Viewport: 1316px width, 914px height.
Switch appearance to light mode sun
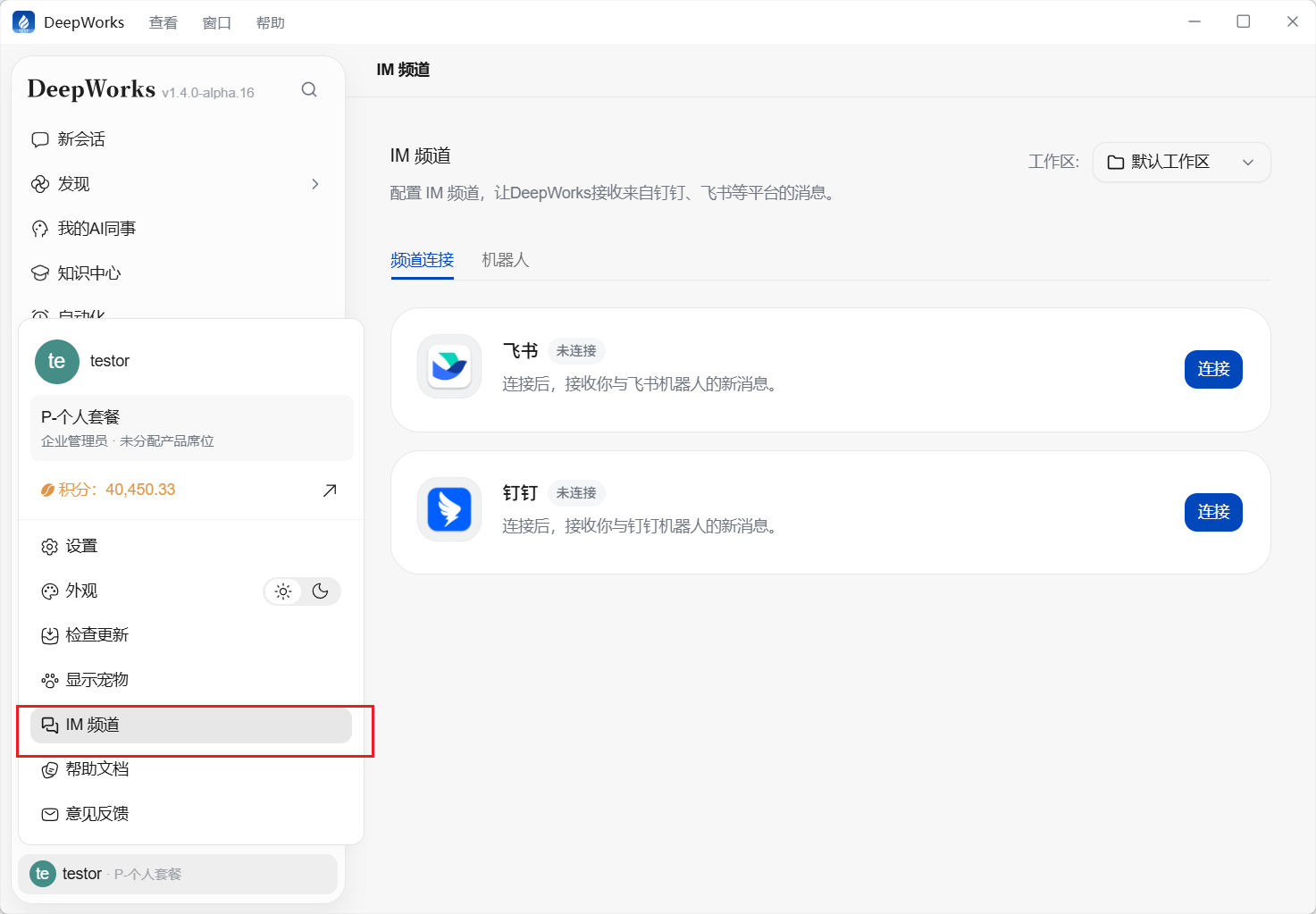[283, 591]
